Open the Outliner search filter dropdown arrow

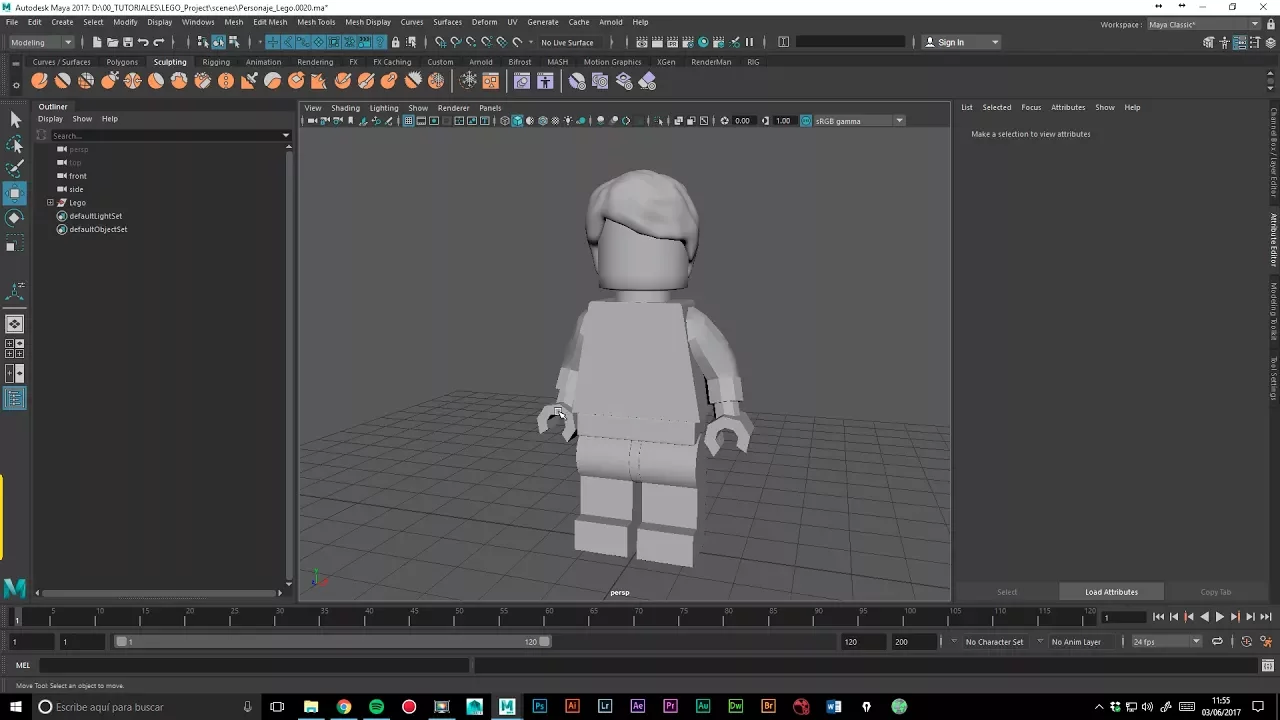tap(286, 135)
